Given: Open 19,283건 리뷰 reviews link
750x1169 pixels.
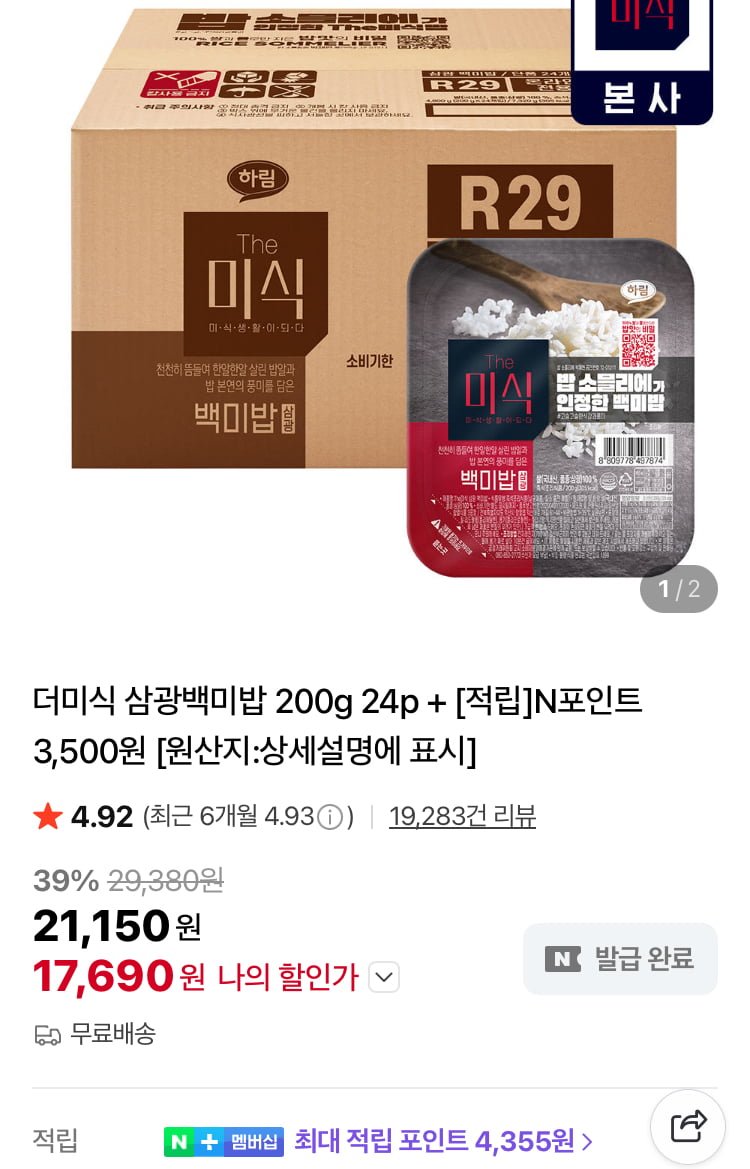Looking at the screenshot, I should pyautogui.click(x=462, y=816).
